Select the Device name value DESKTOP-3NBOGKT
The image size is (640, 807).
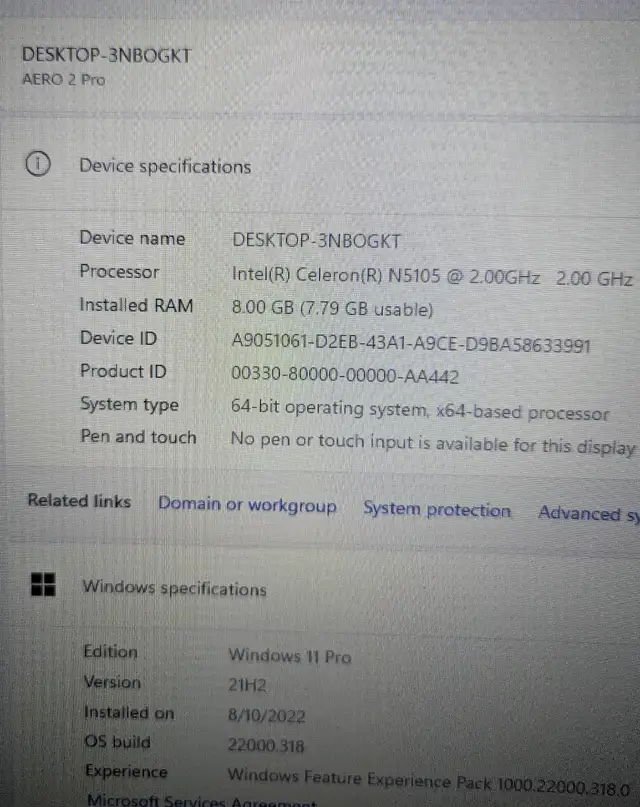point(316,241)
